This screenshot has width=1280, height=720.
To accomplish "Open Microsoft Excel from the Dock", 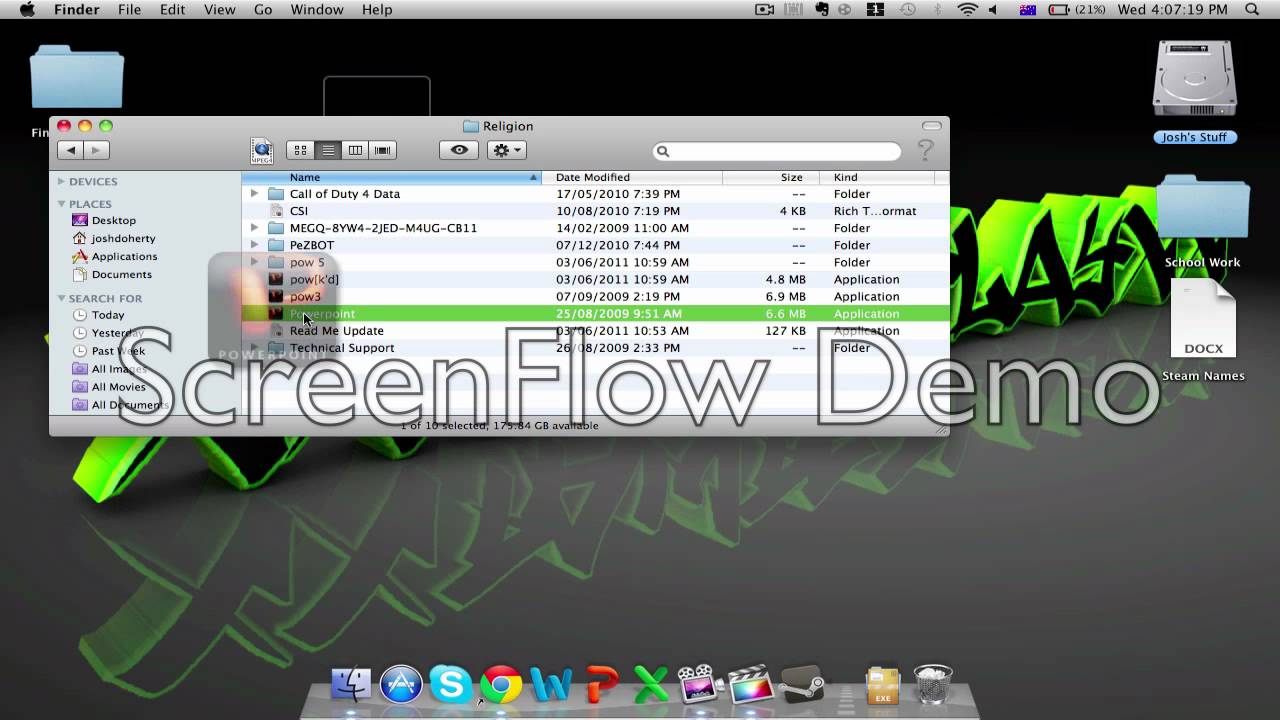I will tap(651, 686).
